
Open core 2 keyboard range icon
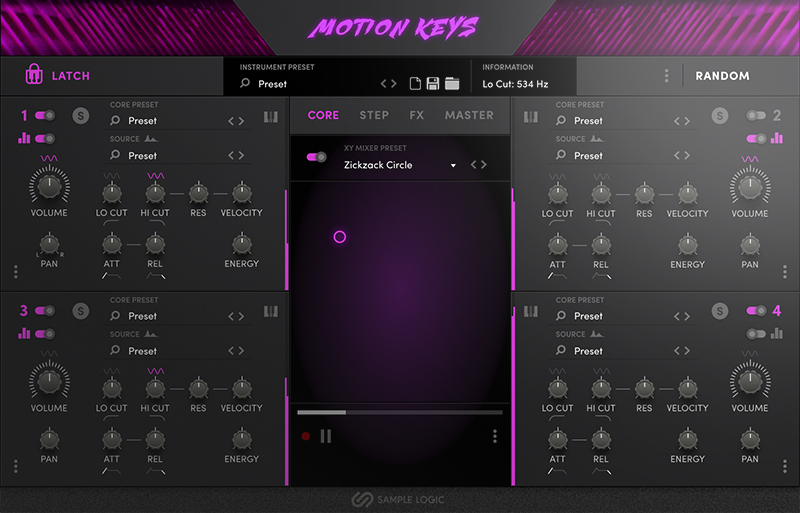click(531, 117)
